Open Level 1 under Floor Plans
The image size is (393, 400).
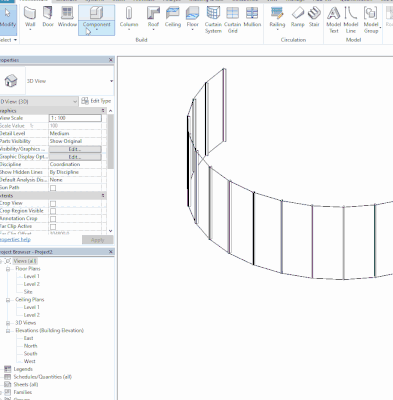31,276
